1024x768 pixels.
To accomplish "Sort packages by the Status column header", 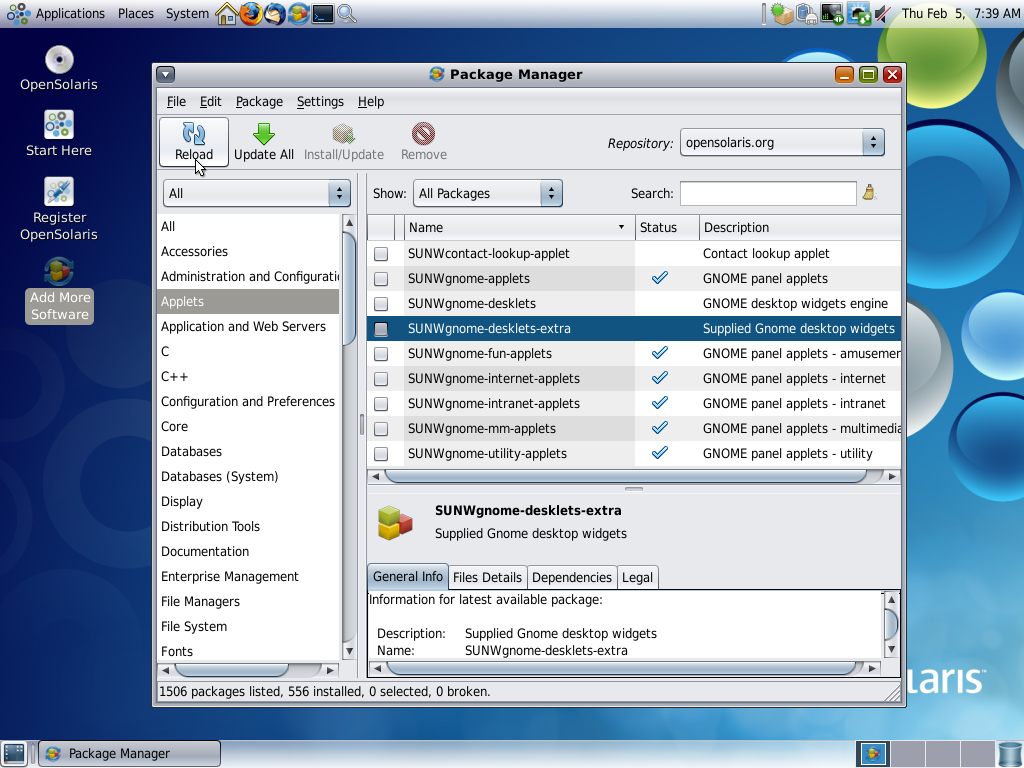I will point(666,227).
